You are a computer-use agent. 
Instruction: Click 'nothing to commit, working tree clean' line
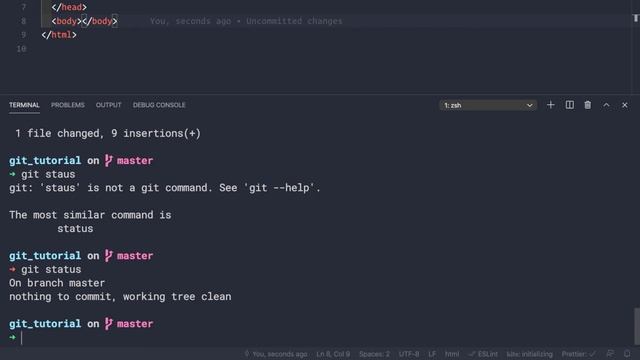tap(120, 297)
